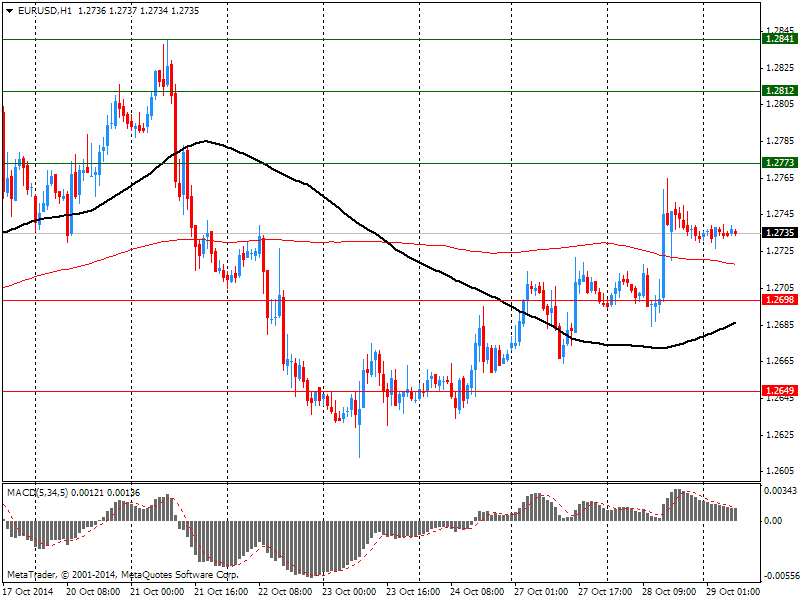The image size is (800, 600).
Task: Click the 28 Oct 09:00 time label
Action: [x=669, y=592]
